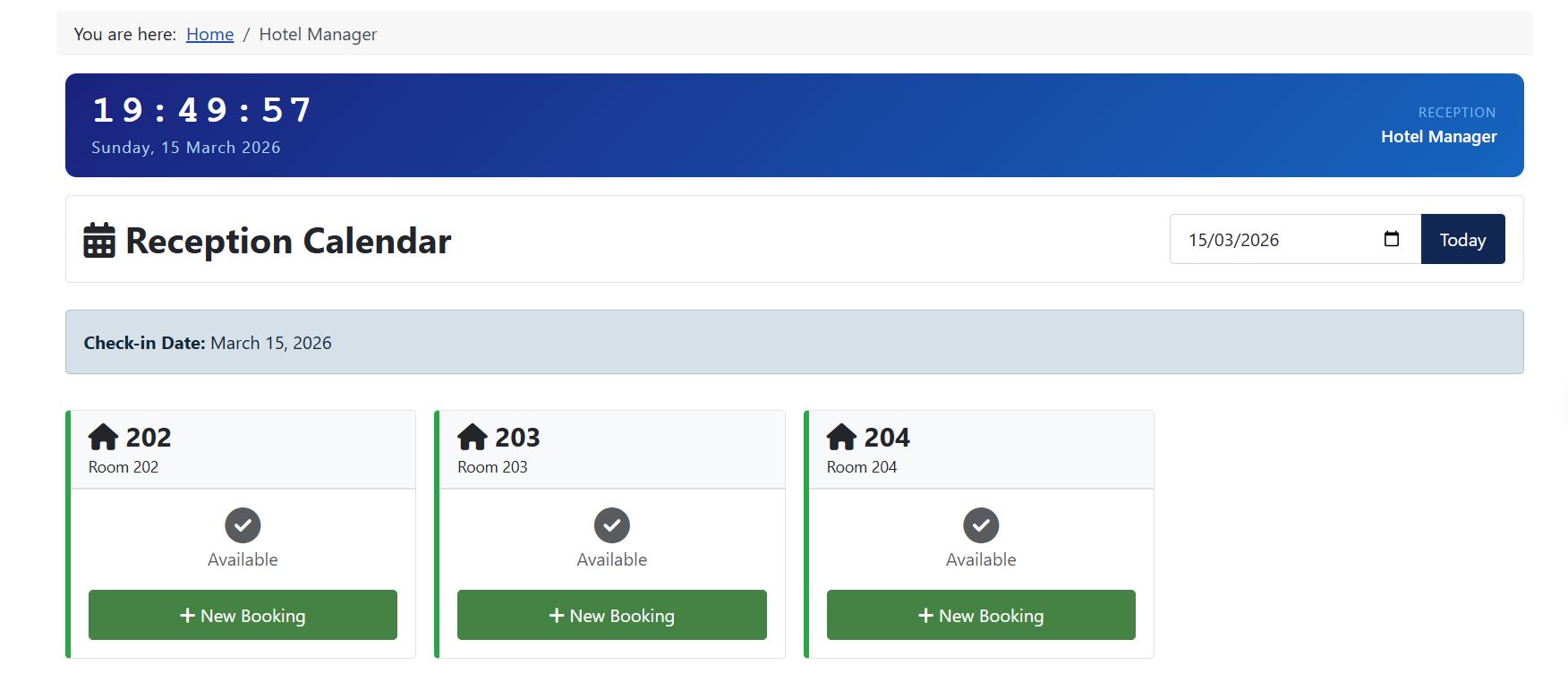Click the house icon for room 203
This screenshot has height=682, width=1568.
coord(473,437)
